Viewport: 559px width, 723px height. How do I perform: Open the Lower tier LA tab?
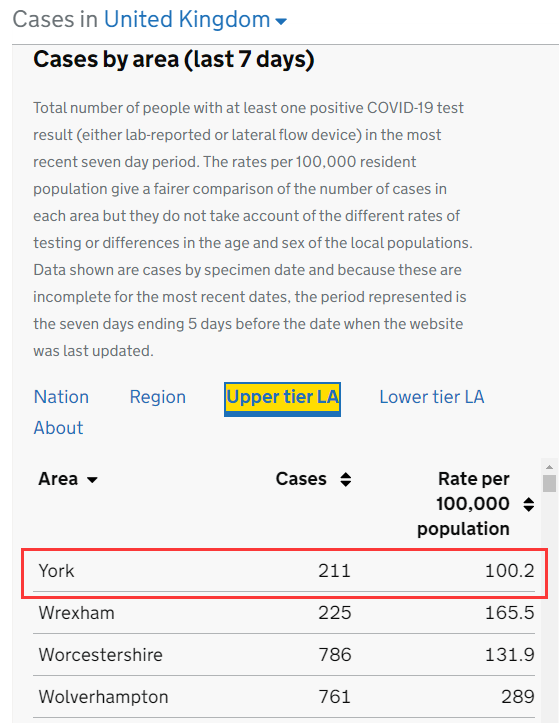[432, 397]
